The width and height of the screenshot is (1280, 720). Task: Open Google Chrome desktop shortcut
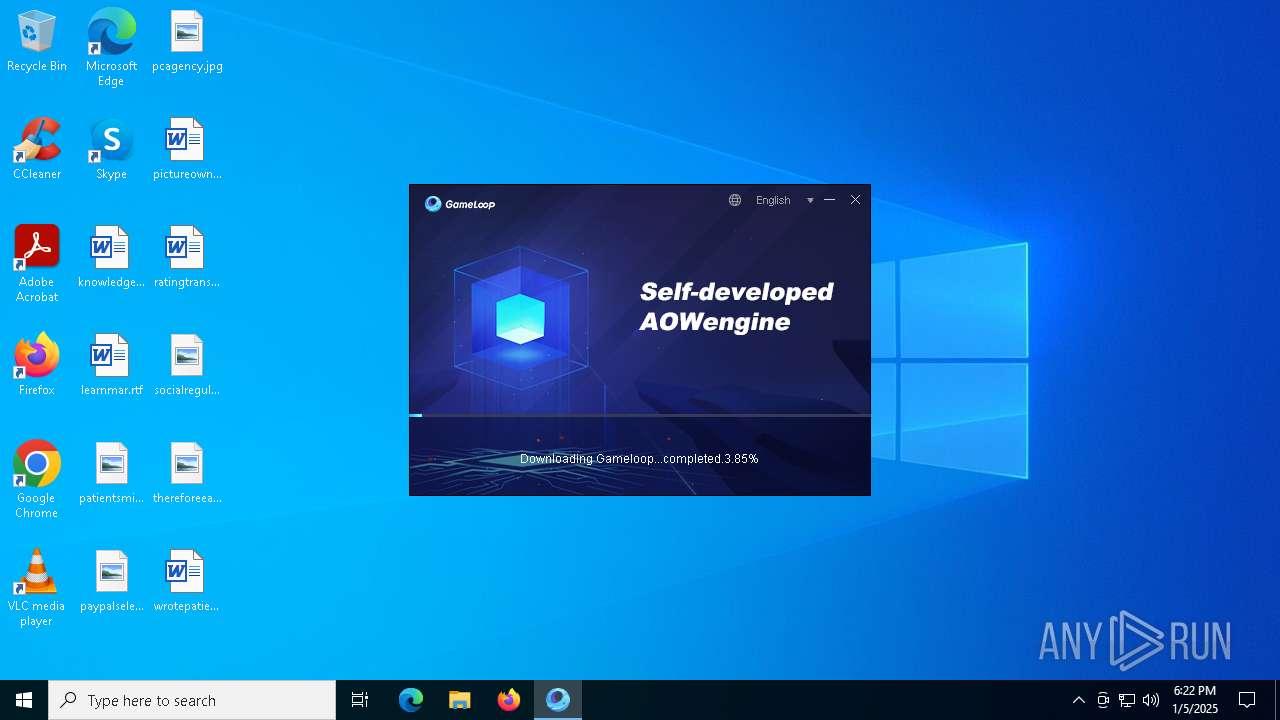tap(37, 480)
